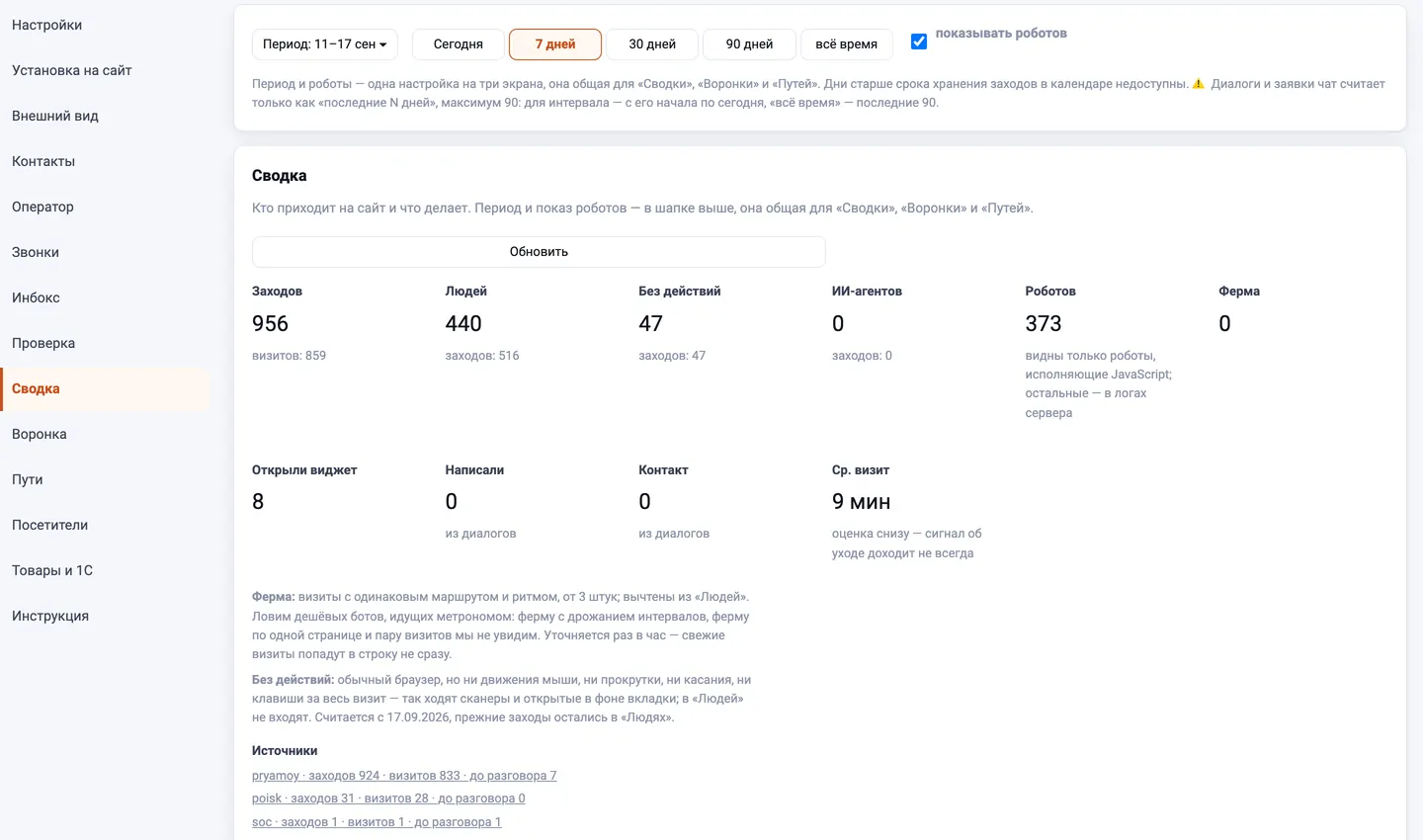Click the warning icon in the period note
1423x840 pixels.
(x=1199, y=84)
